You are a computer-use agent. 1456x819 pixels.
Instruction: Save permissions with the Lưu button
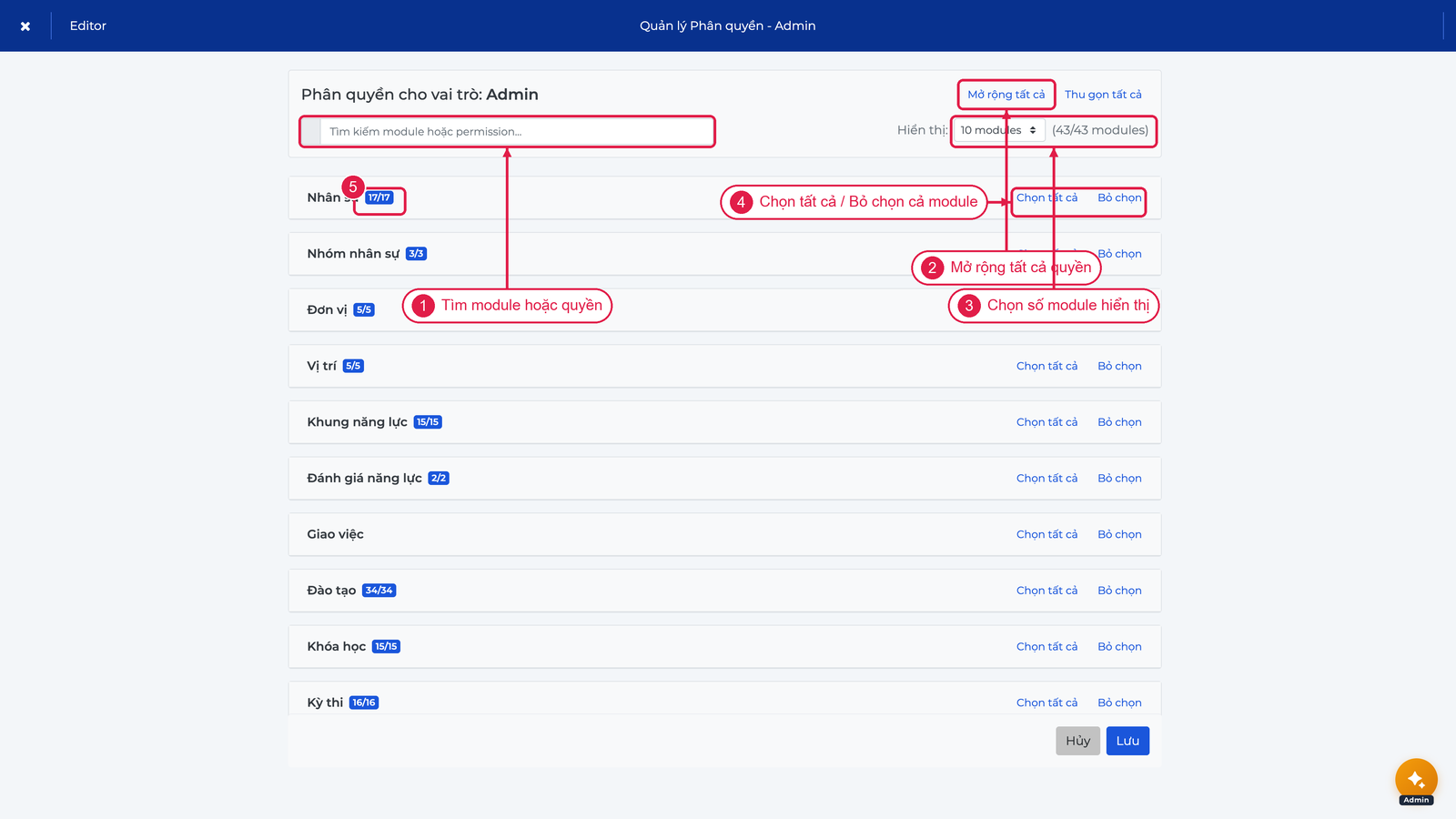click(x=1127, y=741)
